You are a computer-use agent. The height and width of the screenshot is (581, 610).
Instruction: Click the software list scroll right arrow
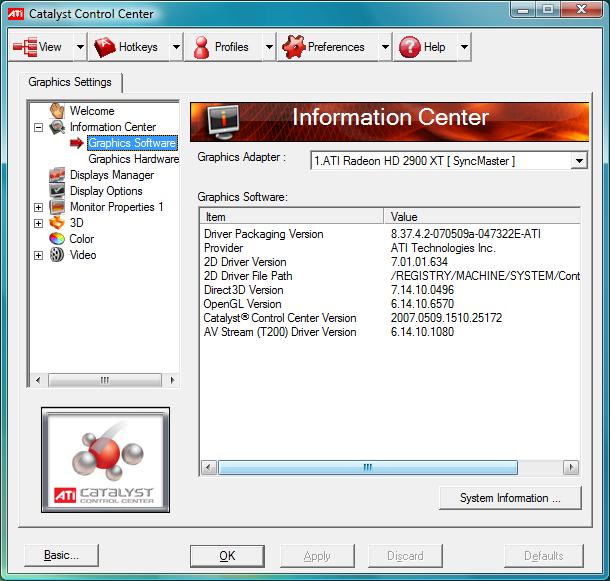571,467
